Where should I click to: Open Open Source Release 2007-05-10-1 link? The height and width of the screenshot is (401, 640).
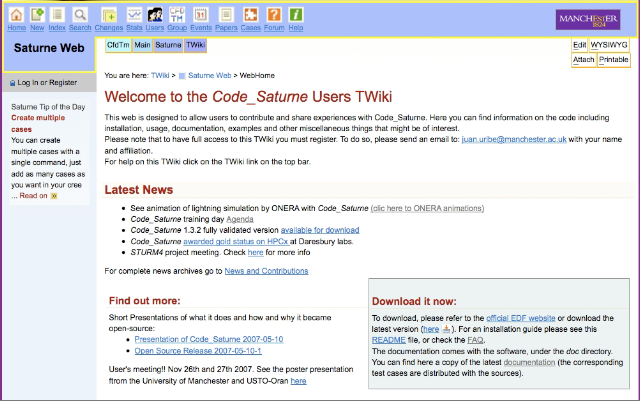click(198, 351)
